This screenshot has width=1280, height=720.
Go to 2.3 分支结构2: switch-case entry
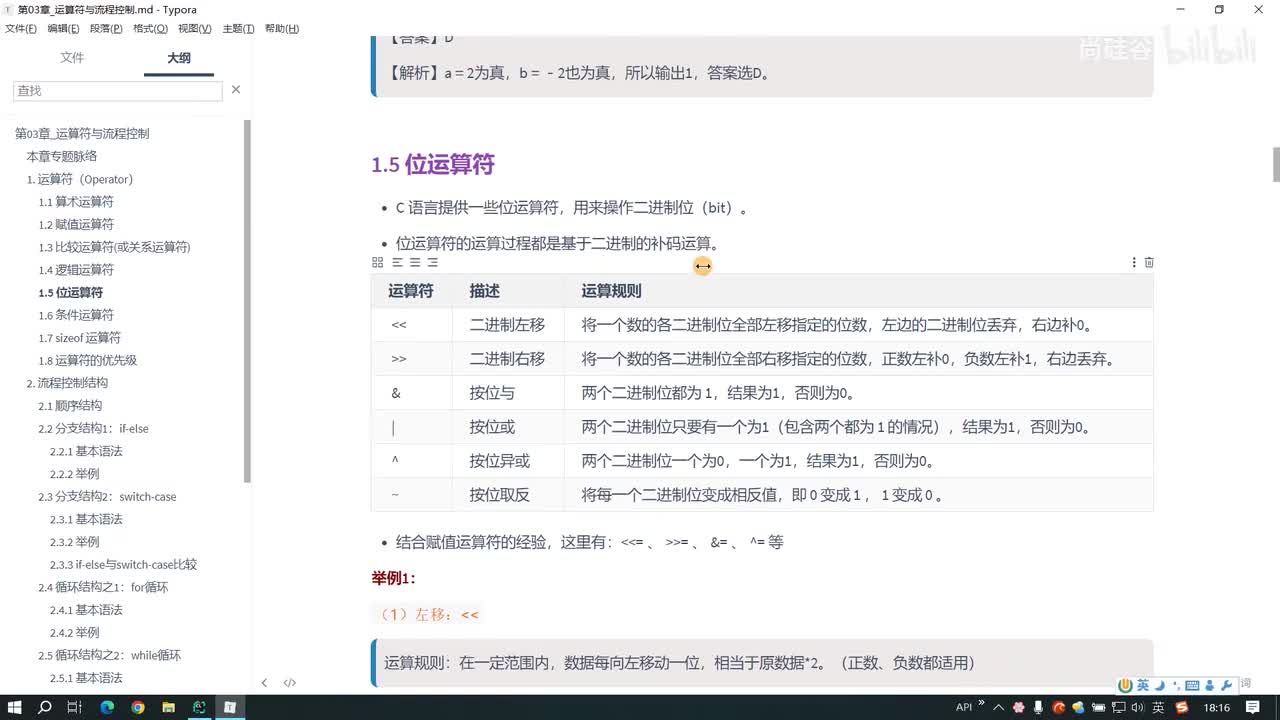pos(107,497)
